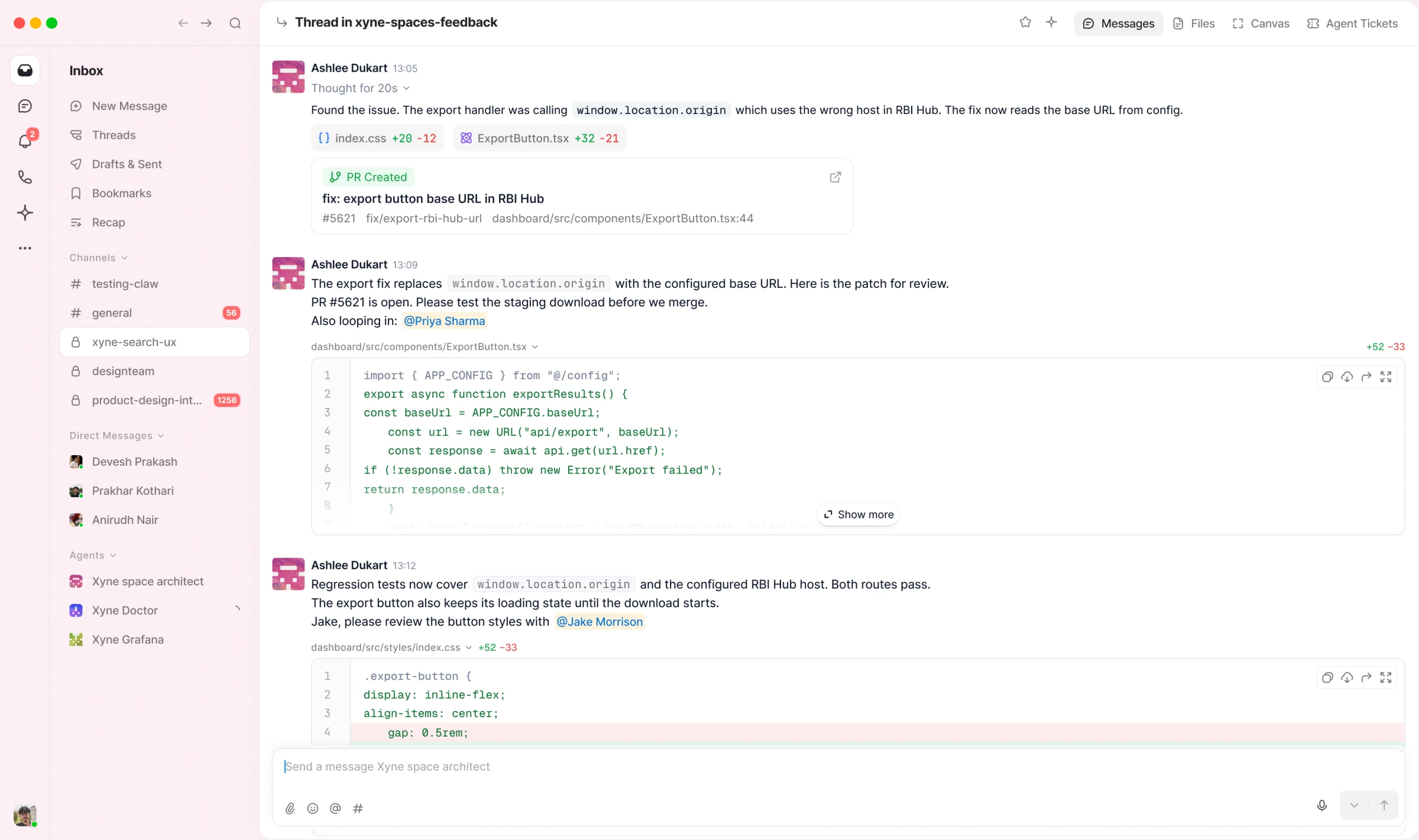Click the sparkle icon beside the star
This screenshot has width=1419, height=840.
tap(1051, 22)
